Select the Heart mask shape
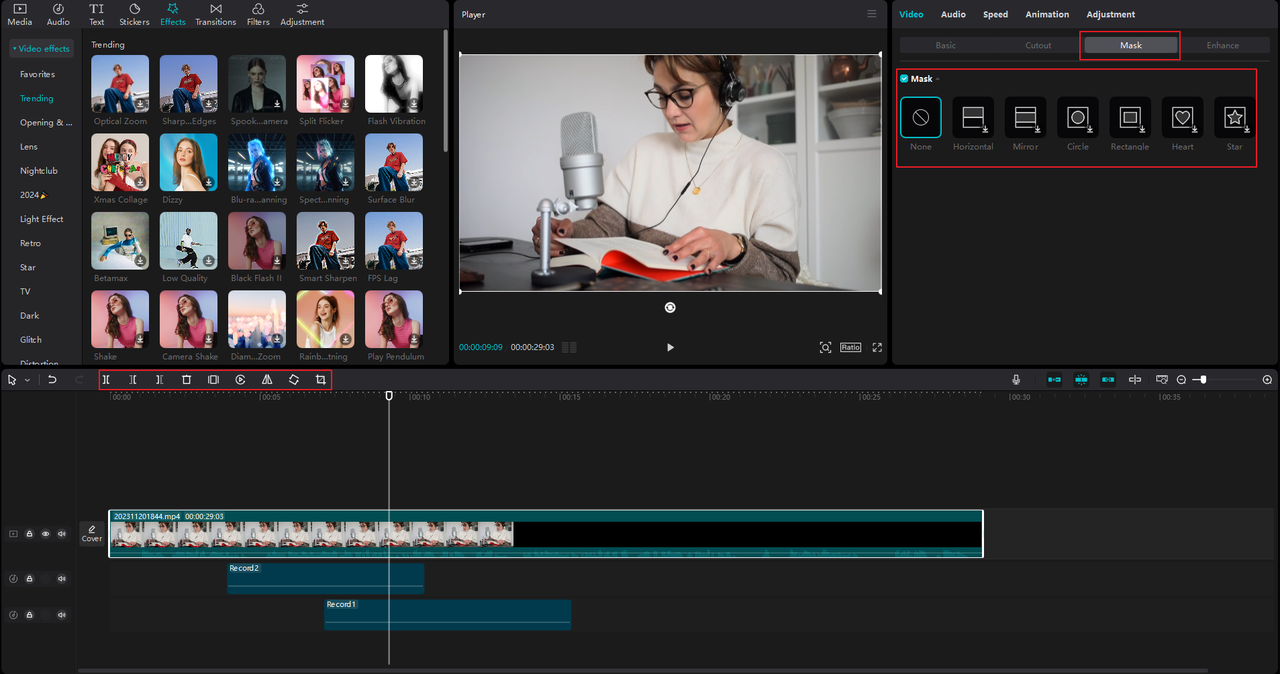This screenshot has width=1280, height=674. 1182,117
